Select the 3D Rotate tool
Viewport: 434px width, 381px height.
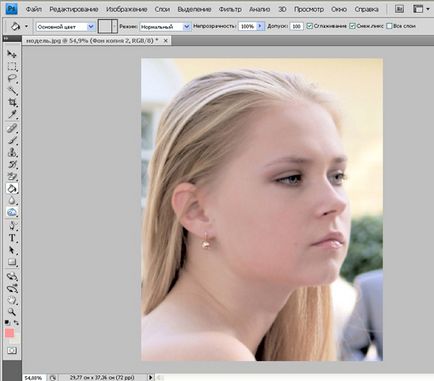pos(12,276)
